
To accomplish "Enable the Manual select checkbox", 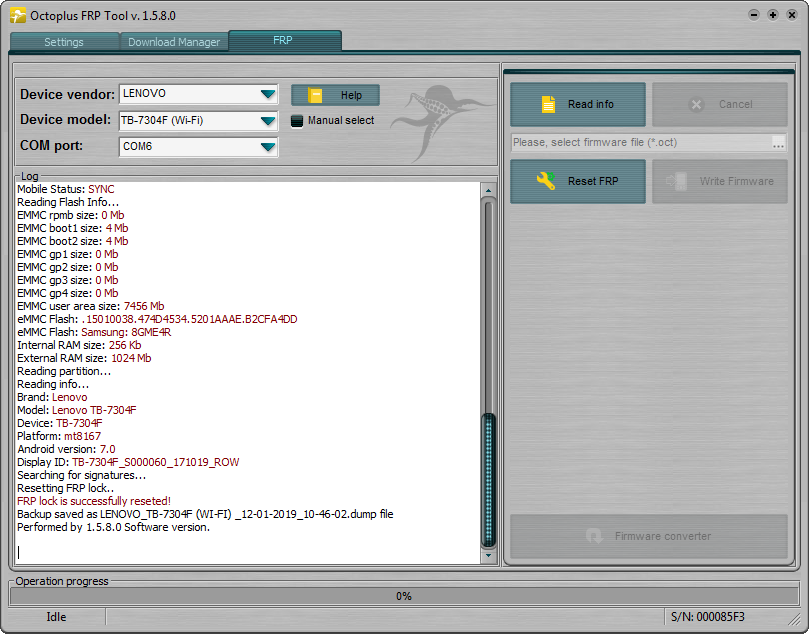I will (297, 121).
